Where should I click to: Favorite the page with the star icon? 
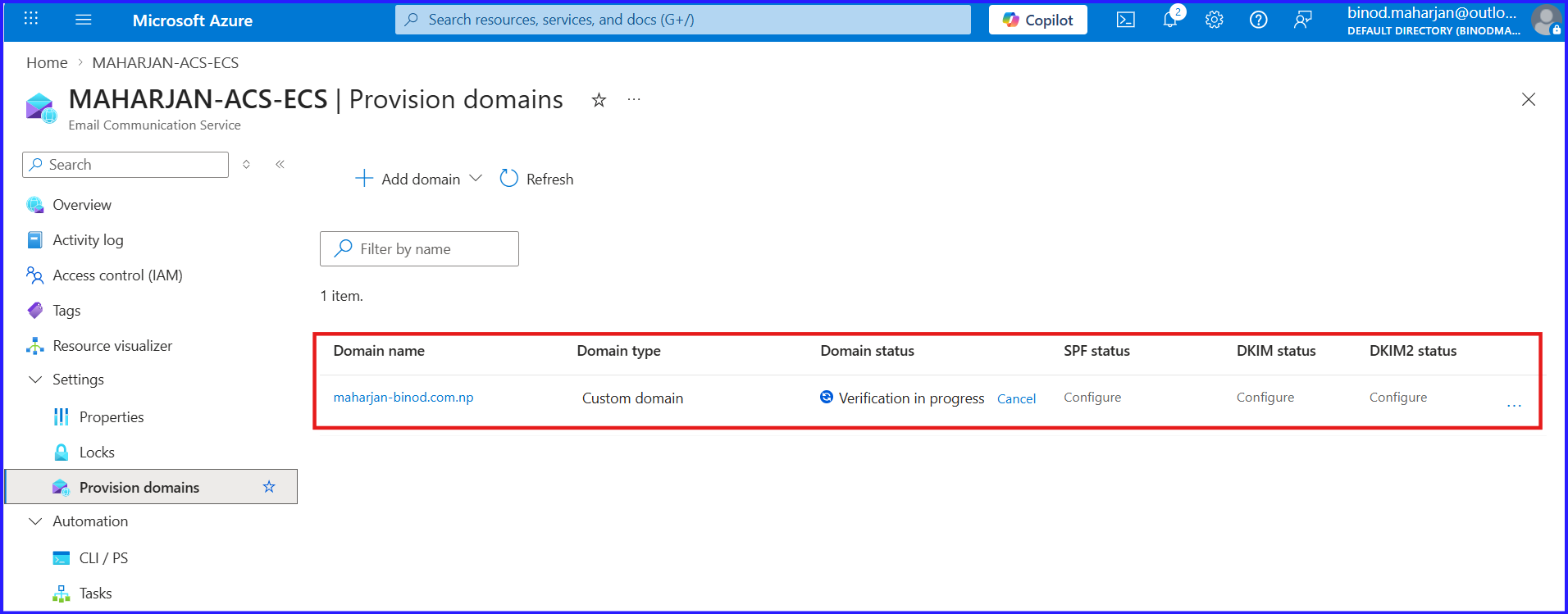tap(599, 100)
